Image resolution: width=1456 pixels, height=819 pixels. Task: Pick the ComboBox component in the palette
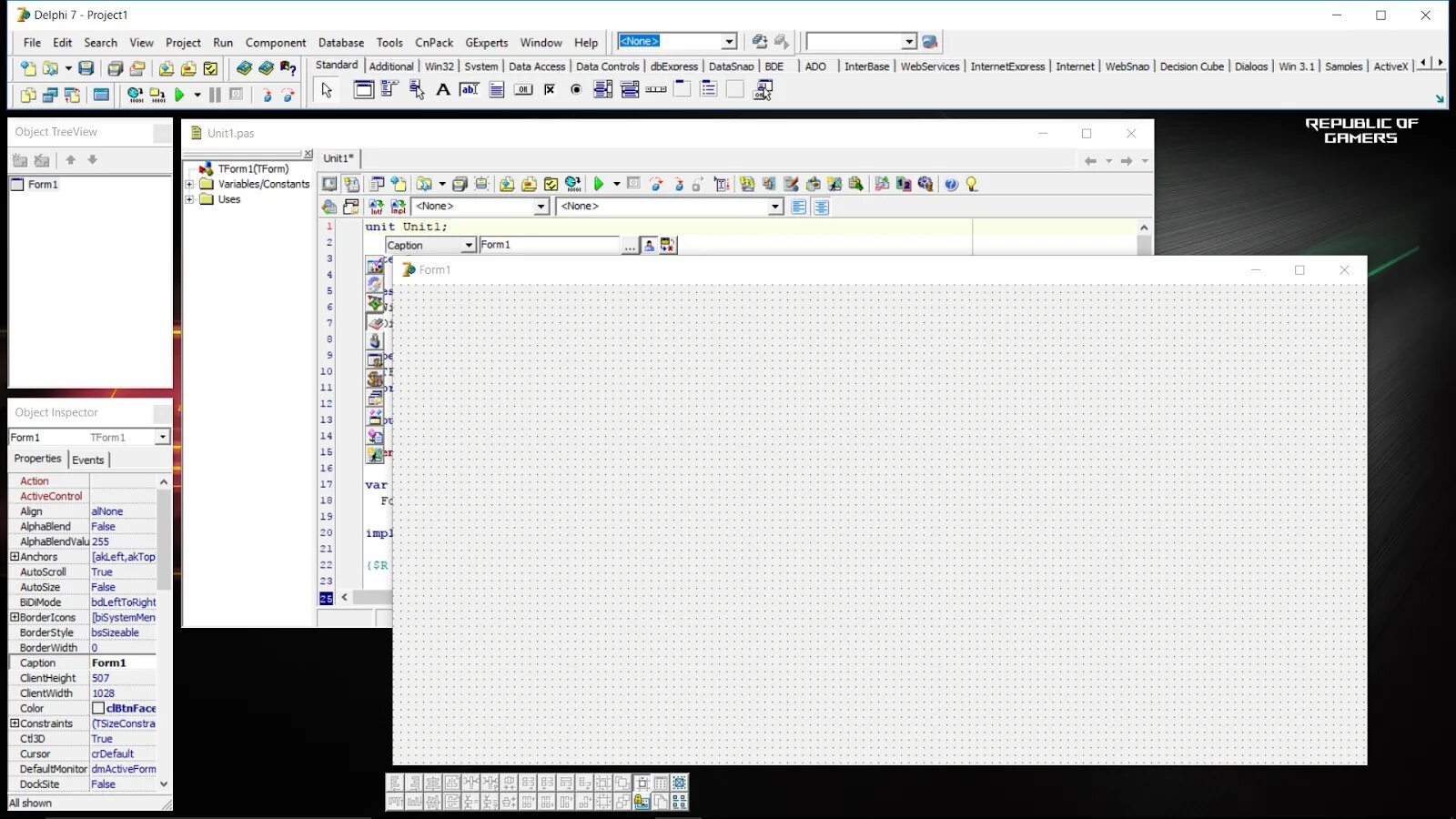pyautogui.click(x=630, y=89)
